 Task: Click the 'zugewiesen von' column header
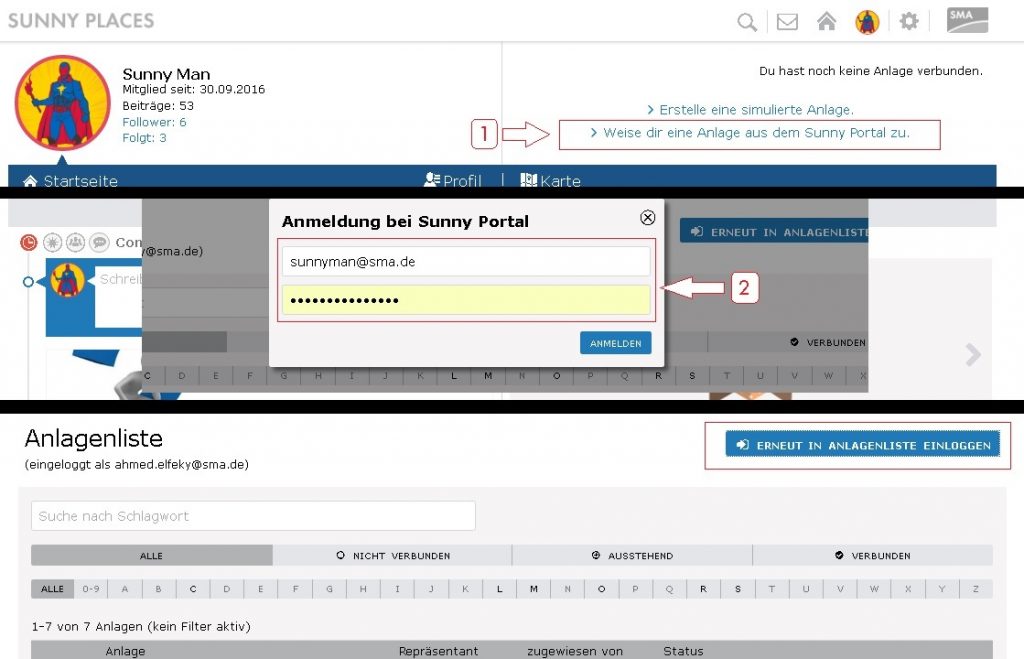point(575,651)
